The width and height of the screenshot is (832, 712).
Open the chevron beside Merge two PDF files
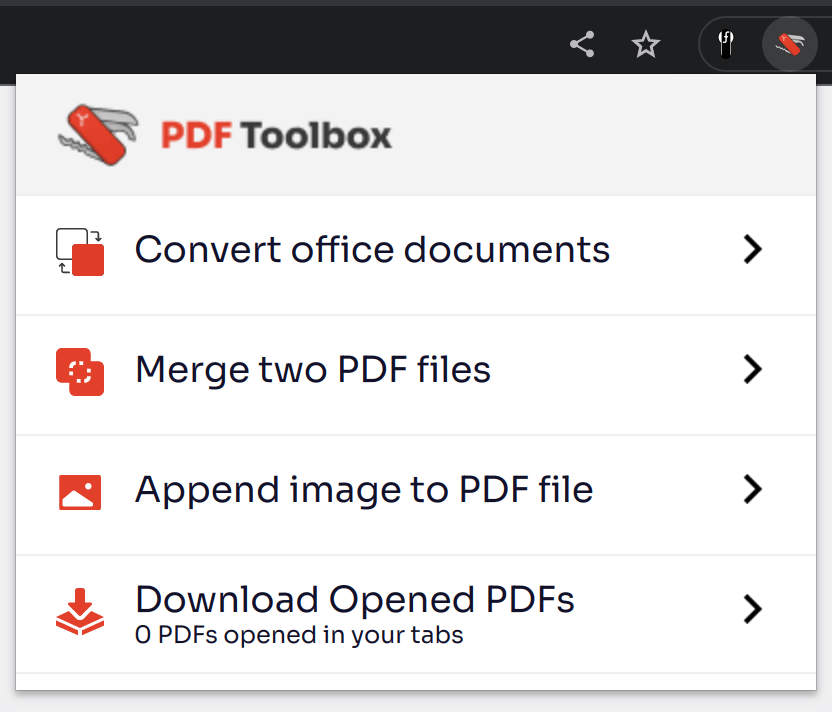click(753, 370)
